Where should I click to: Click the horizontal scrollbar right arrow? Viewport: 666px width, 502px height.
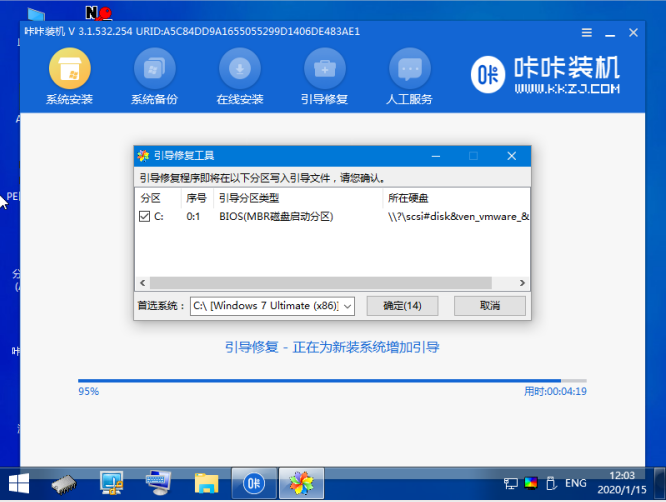click(x=523, y=283)
